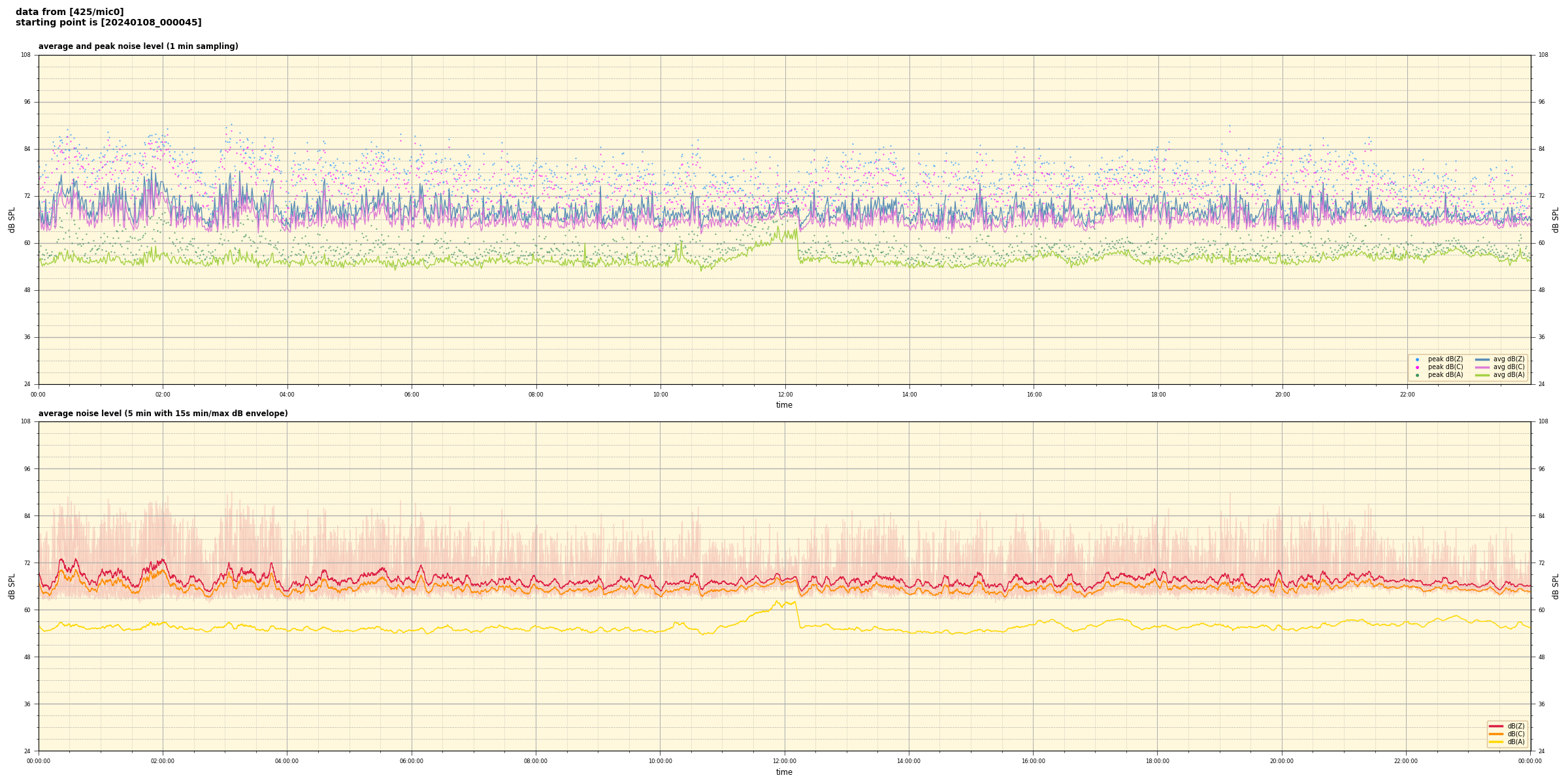The image size is (1568, 784).
Task: Click the peak dB(C) legend marker
Action: click(x=1417, y=367)
